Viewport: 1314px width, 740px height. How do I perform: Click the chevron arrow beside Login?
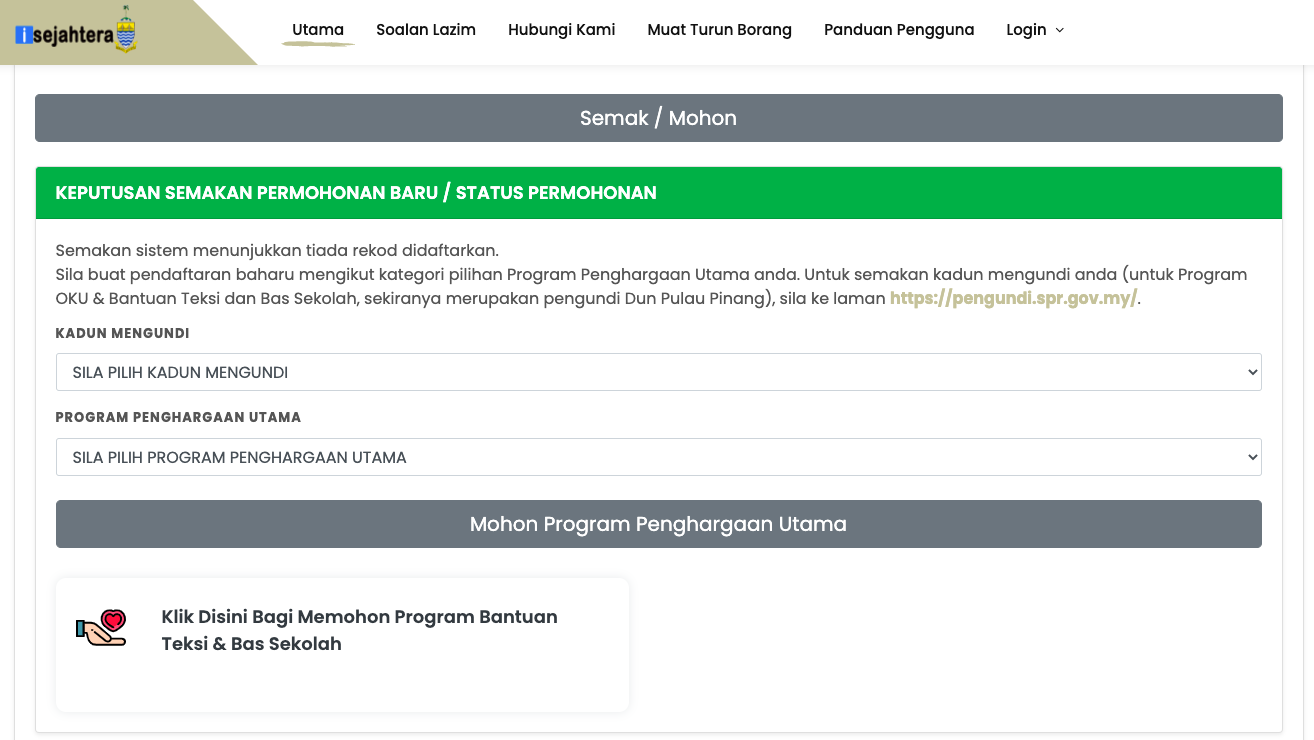point(1060,30)
